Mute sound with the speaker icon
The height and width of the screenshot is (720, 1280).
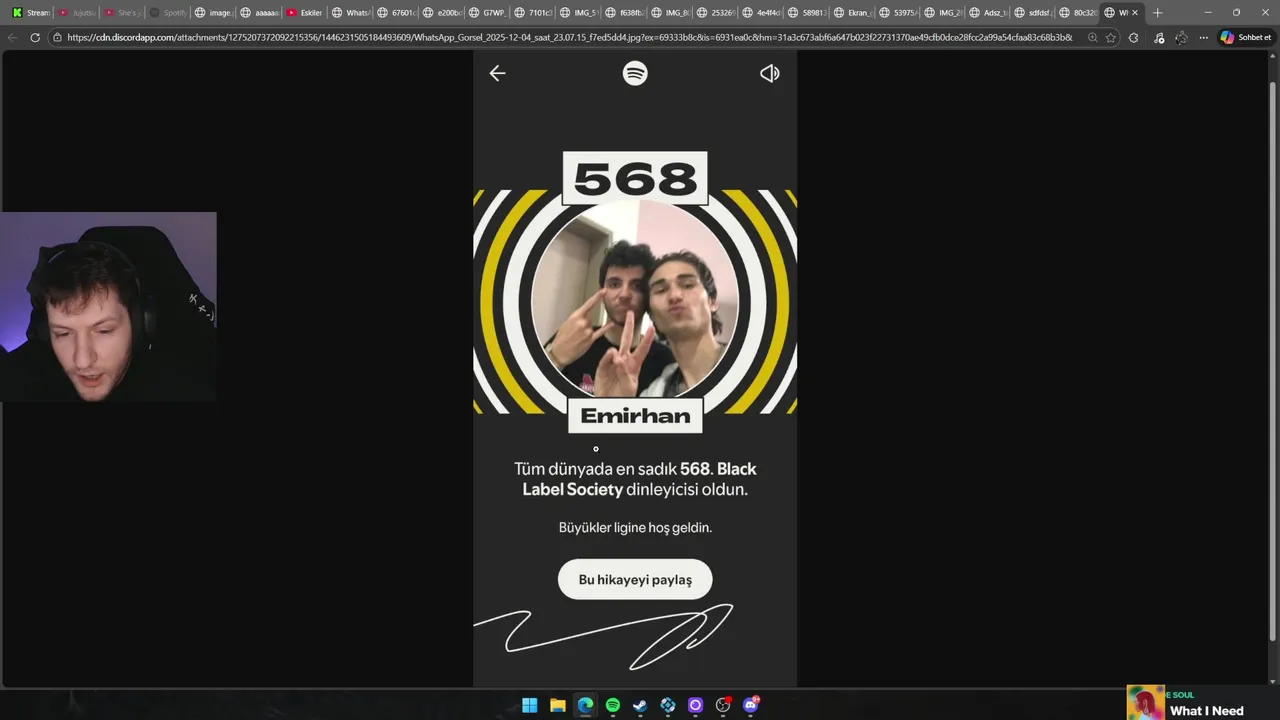(x=769, y=73)
